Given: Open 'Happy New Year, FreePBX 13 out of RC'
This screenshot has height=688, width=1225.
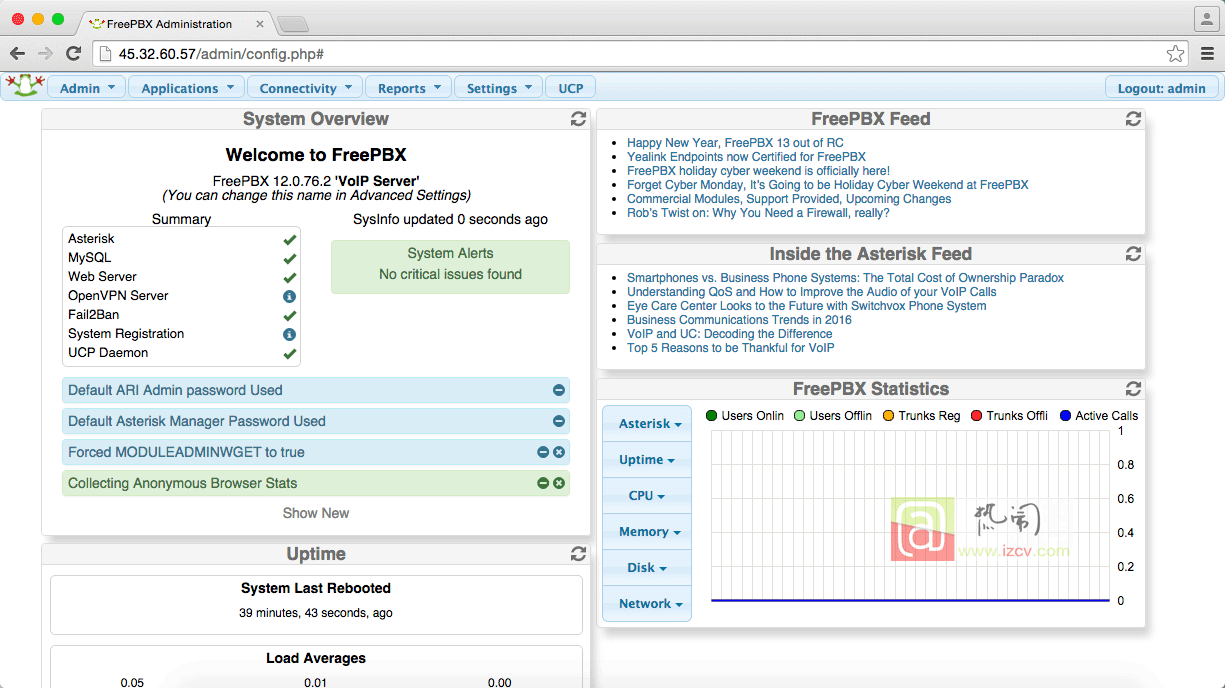Looking at the screenshot, I should click(735, 143).
